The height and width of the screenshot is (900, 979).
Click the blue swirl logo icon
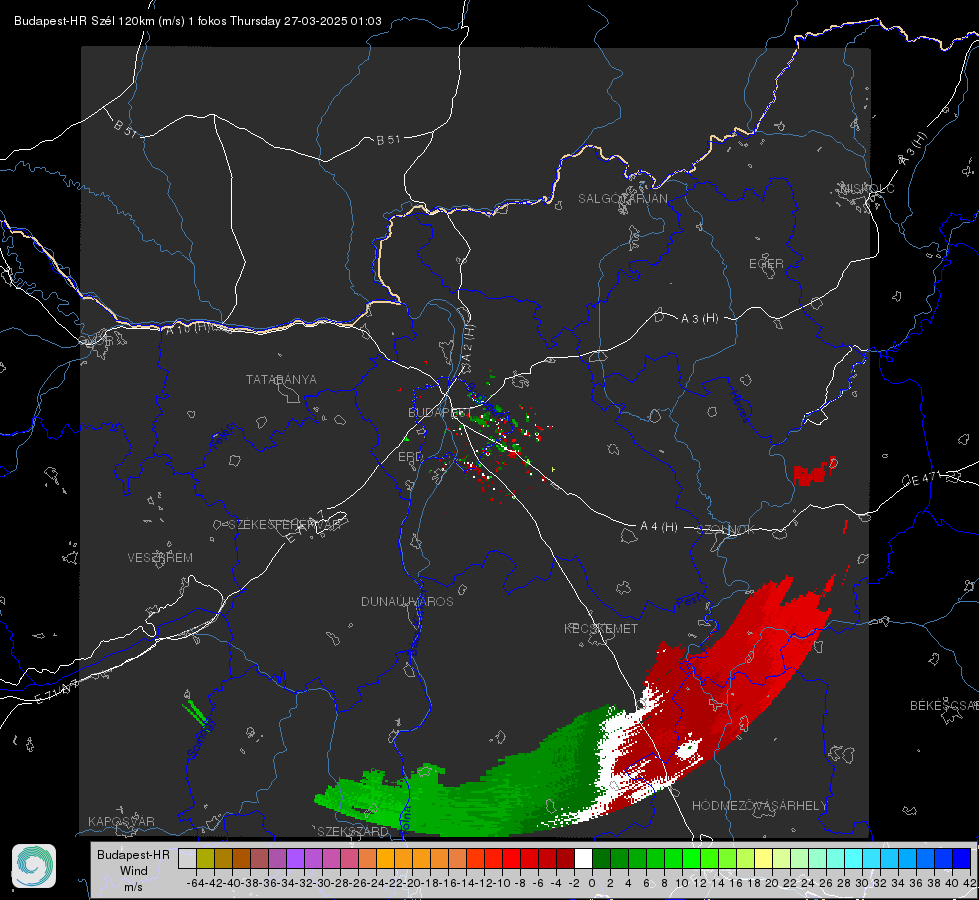34,866
